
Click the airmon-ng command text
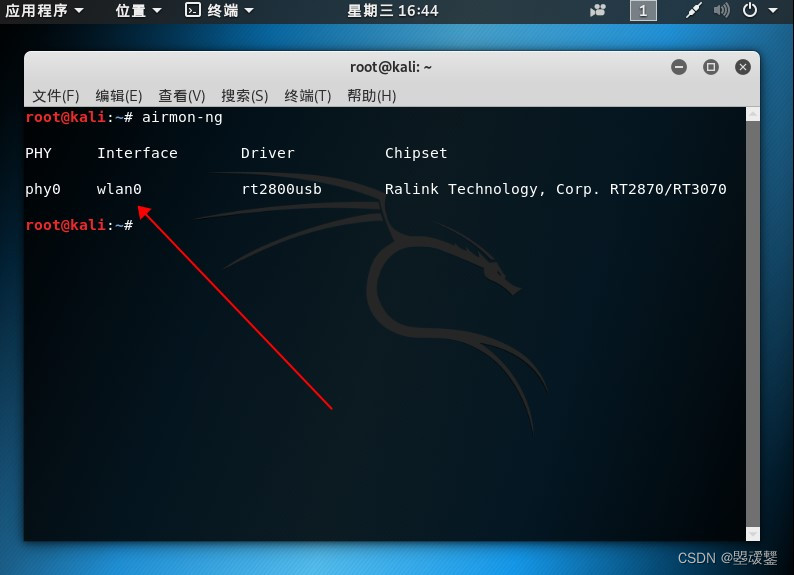click(182, 117)
